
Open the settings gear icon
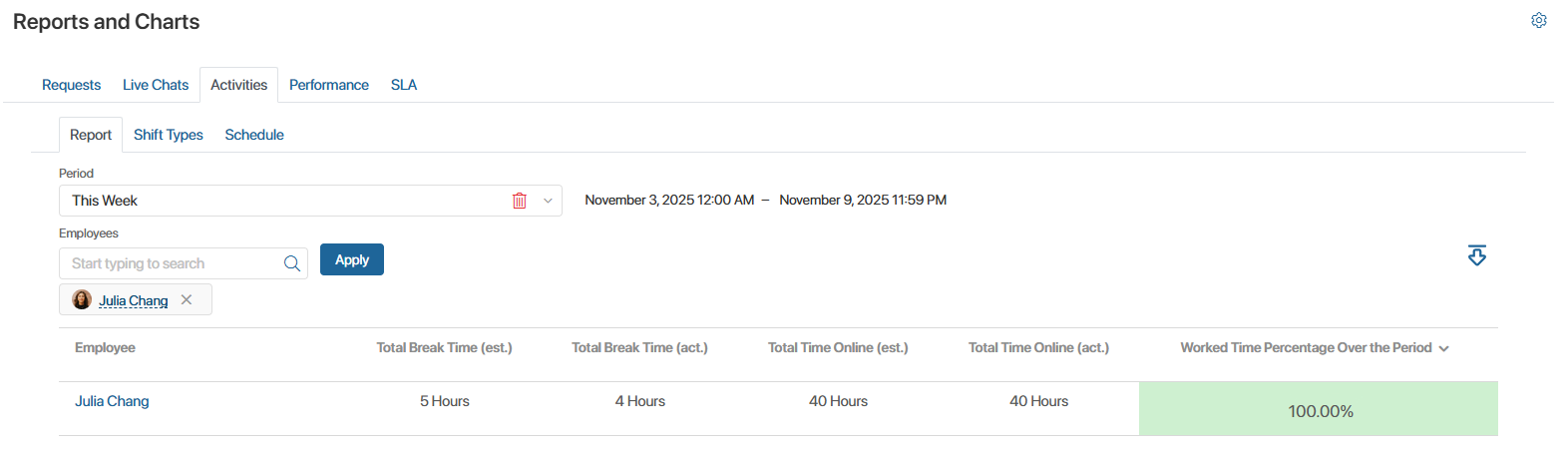1538,21
